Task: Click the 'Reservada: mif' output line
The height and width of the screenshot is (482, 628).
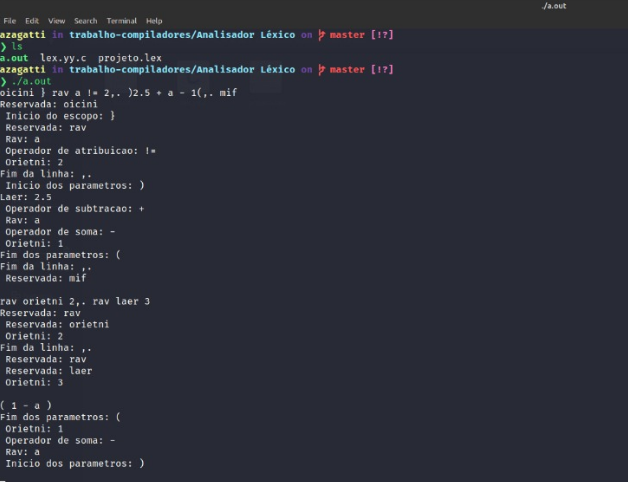Action: point(46,278)
